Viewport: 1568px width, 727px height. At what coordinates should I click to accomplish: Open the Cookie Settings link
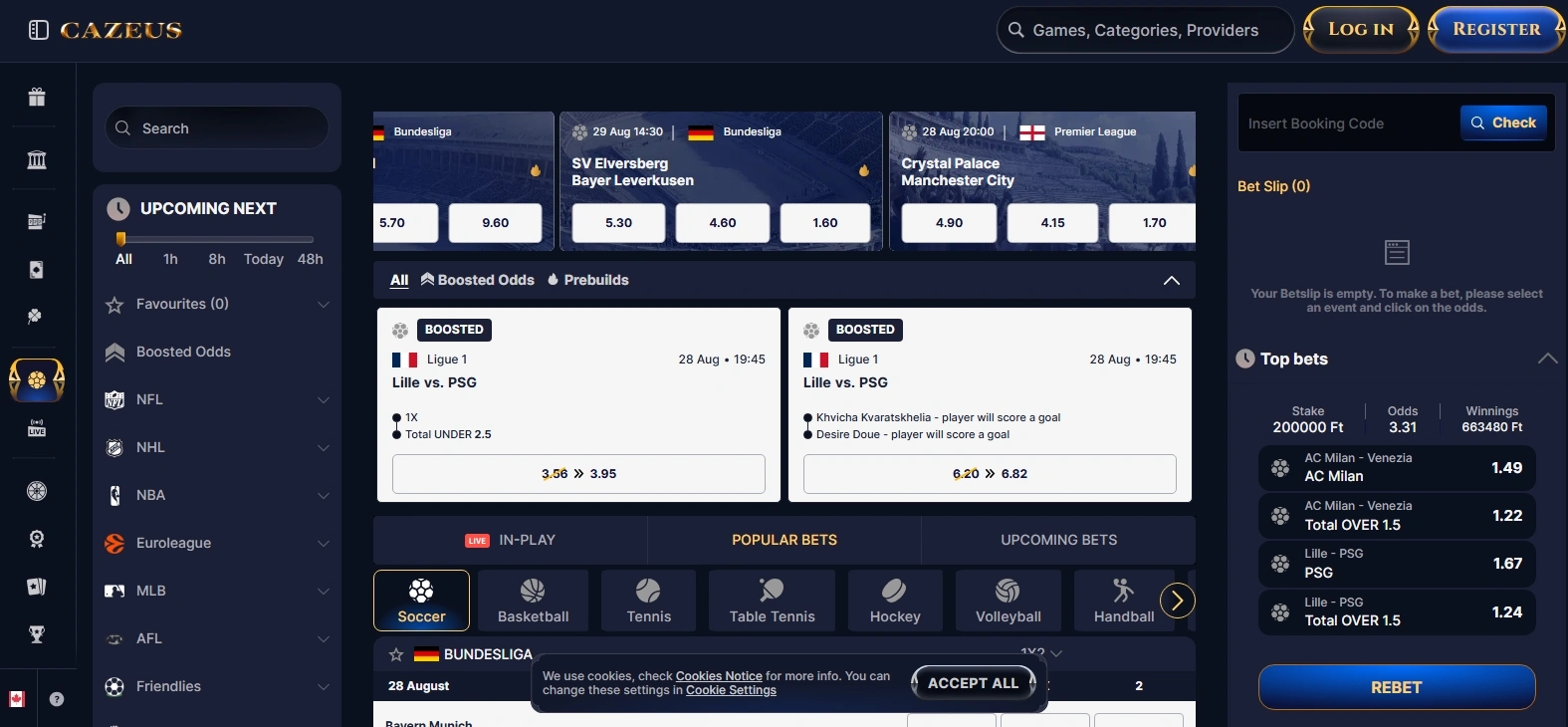click(x=731, y=690)
